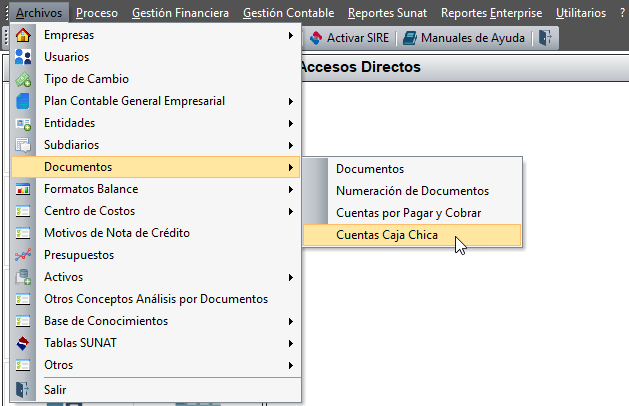Image resolution: width=629 pixels, height=406 pixels.
Task: Open the Reportes Sunat menu
Action: click(387, 13)
